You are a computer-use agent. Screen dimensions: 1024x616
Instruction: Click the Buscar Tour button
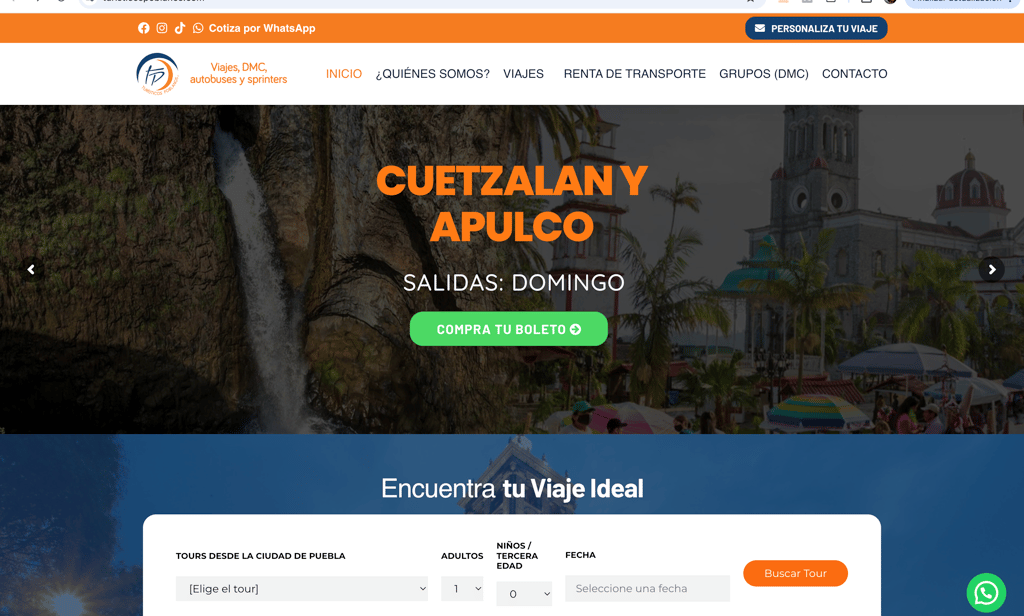(x=795, y=573)
